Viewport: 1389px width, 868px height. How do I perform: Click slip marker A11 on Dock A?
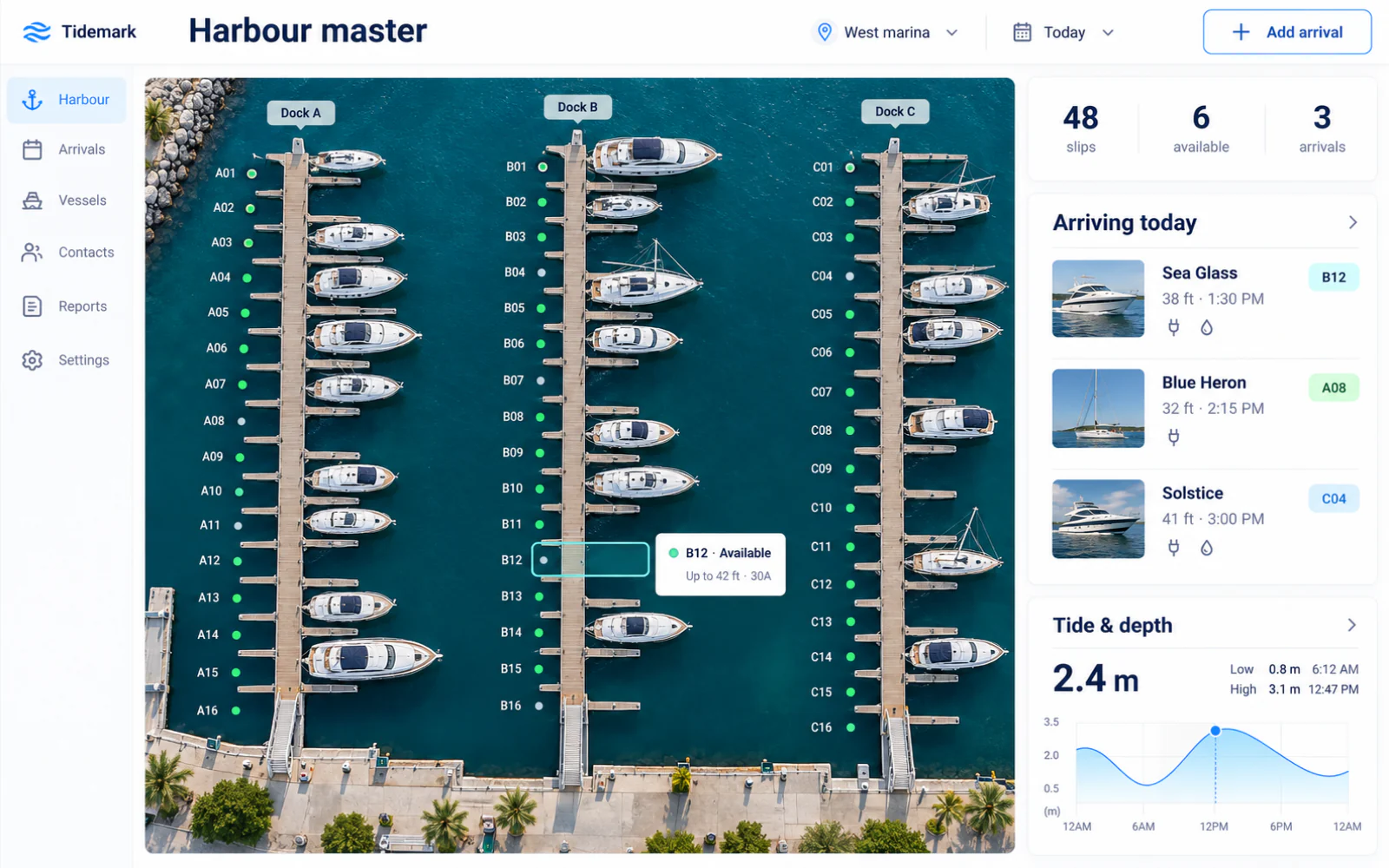click(238, 525)
